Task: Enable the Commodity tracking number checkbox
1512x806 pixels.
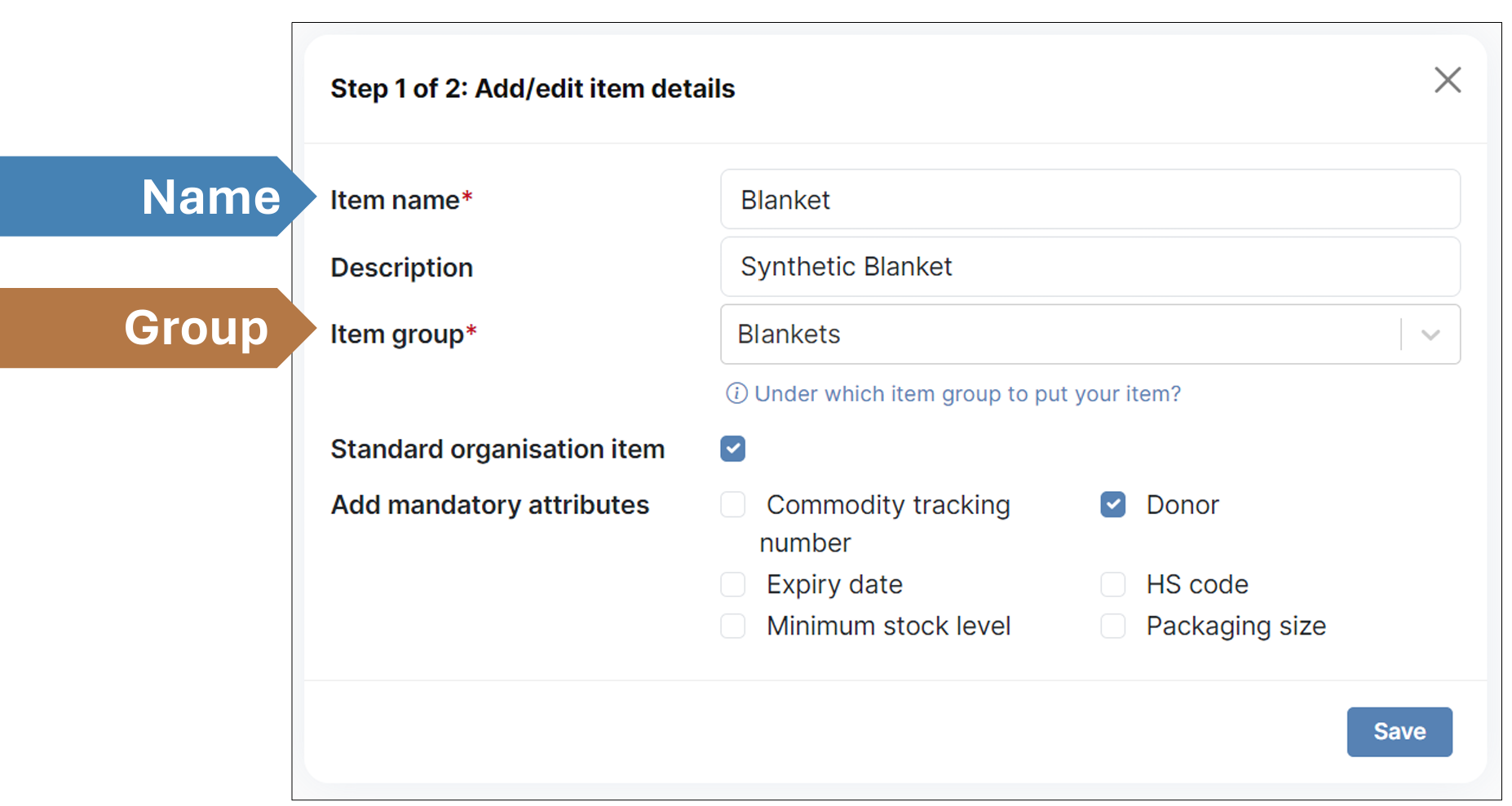Action: 732,505
